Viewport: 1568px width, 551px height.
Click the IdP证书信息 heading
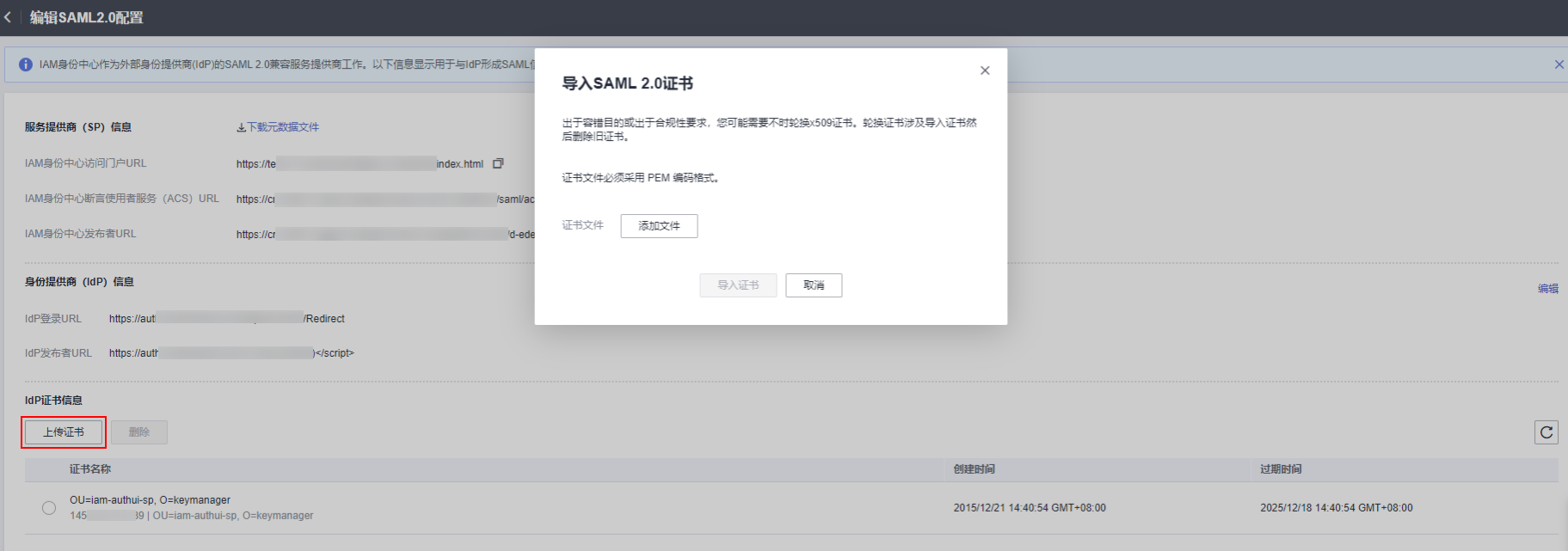pyautogui.click(x=53, y=401)
